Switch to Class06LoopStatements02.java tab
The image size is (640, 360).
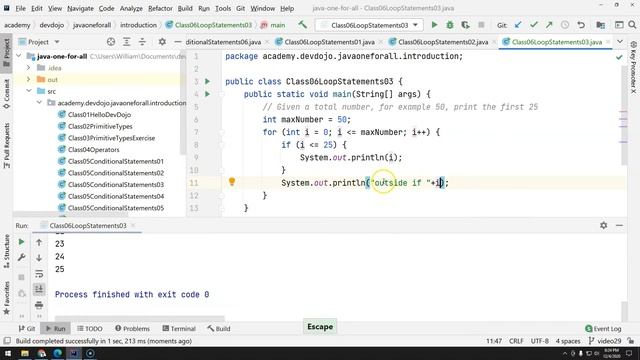442,42
